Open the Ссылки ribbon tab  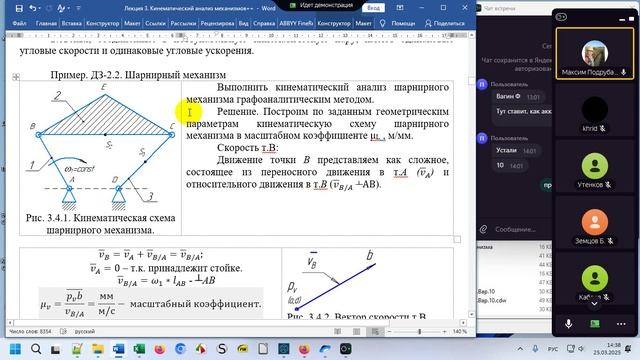point(156,23)
